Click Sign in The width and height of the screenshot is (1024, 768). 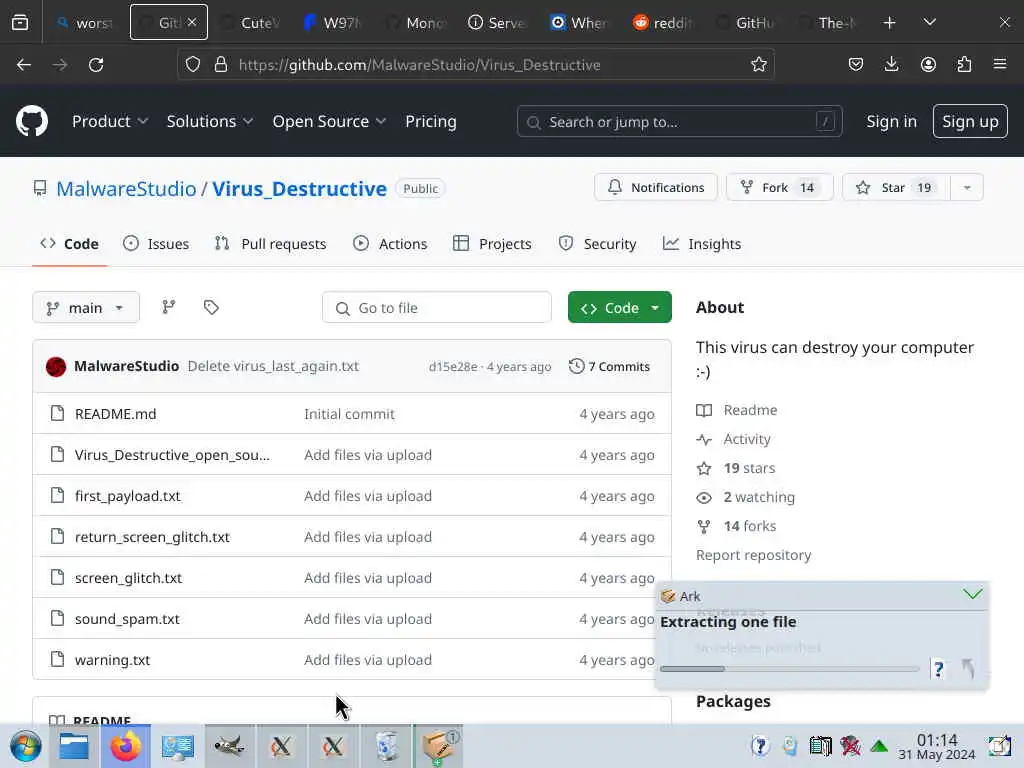coord(891,121)
